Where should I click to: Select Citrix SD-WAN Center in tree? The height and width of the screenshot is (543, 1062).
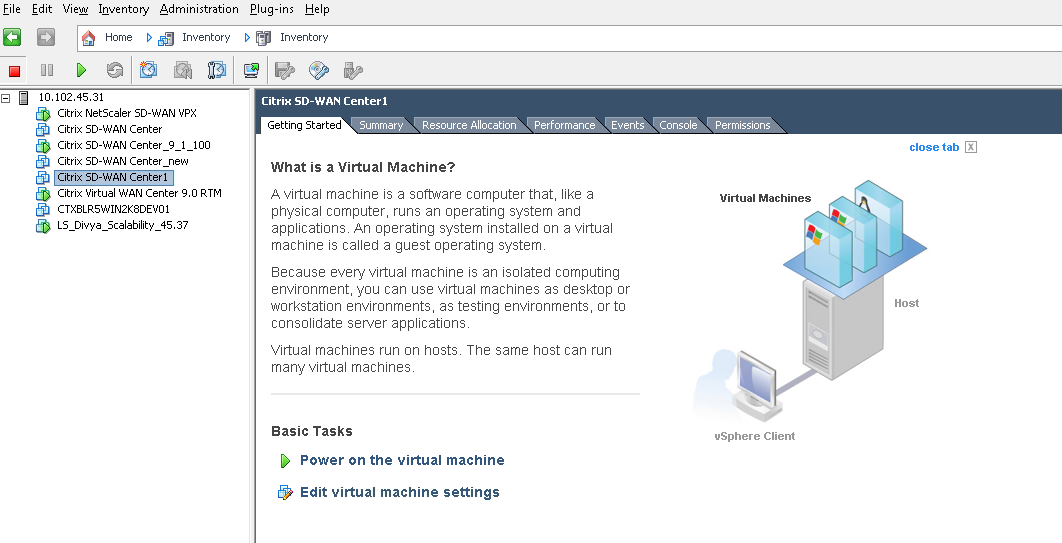tap(110, 129)
